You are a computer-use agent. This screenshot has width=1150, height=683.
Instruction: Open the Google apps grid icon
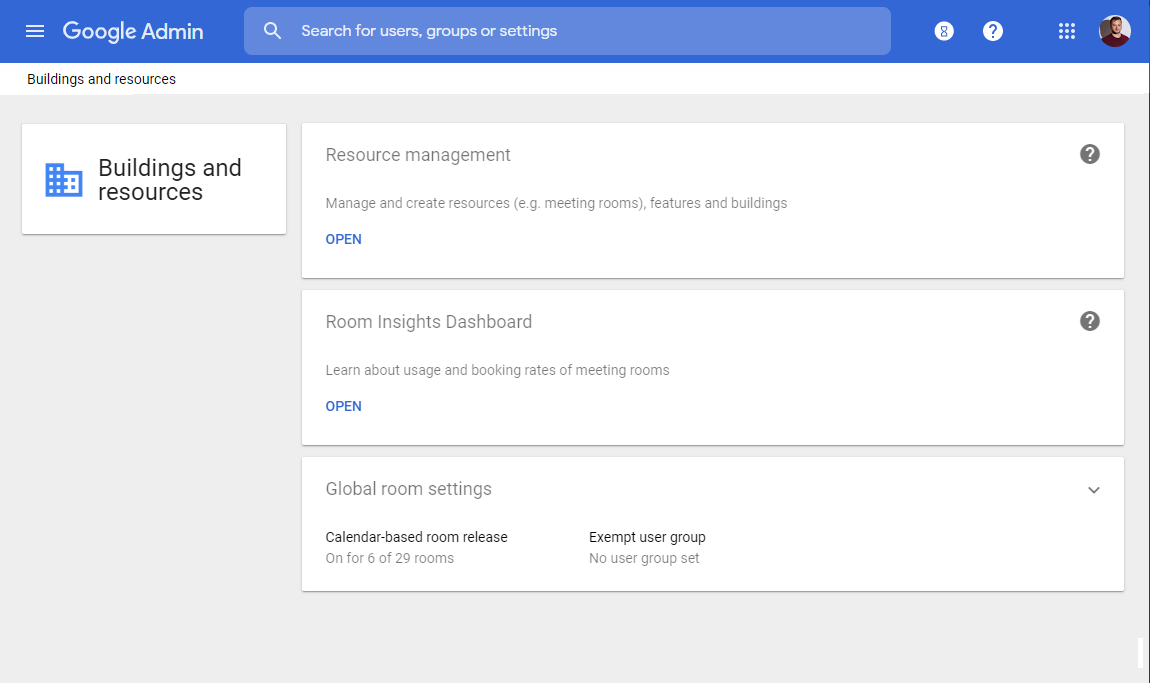[x=1067, y=31]
